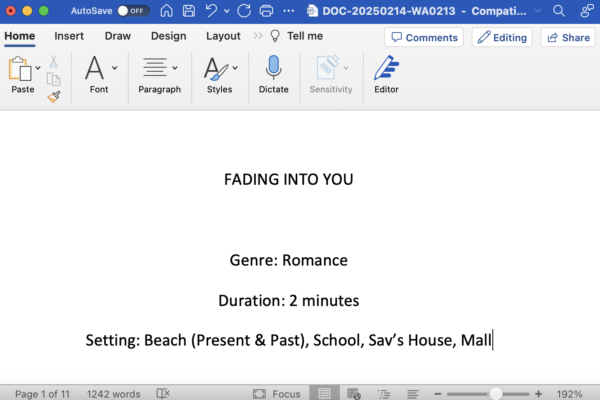
Task: Click the Duration: 2 minutes line
Action: (289, 301)
